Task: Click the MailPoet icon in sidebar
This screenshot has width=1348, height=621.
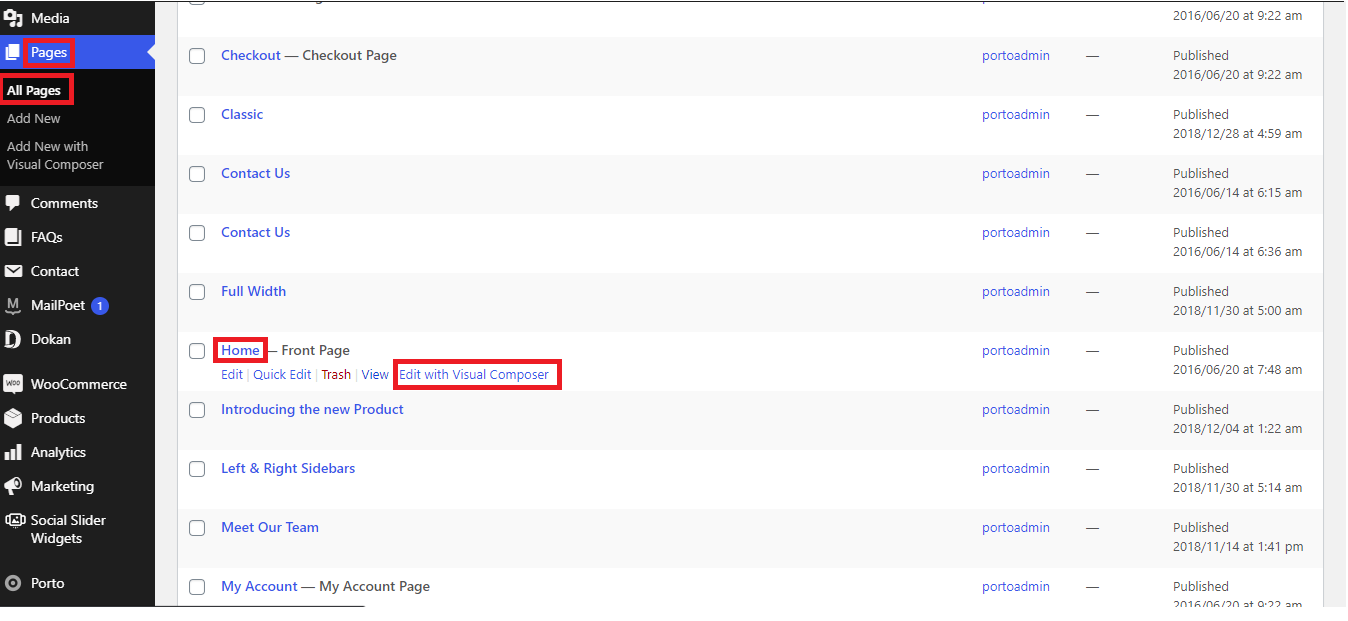Action: pyautogui.click(x=13, y=305)
